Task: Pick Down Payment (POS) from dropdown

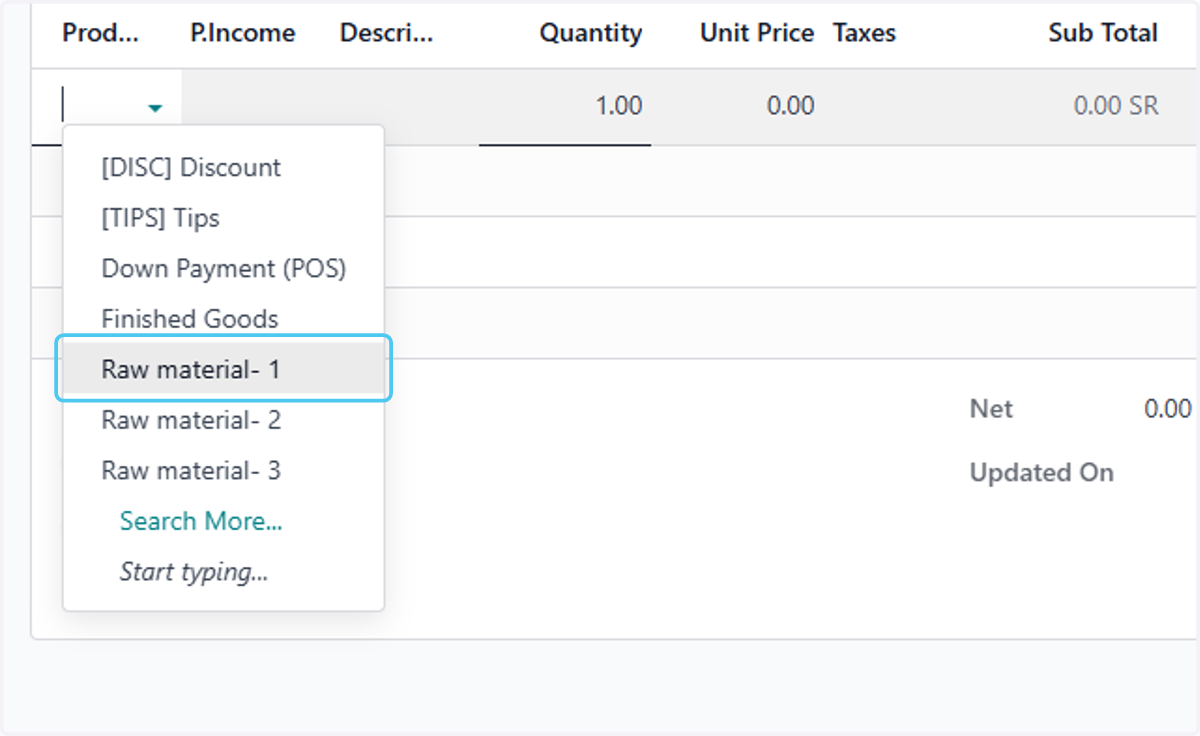Action: pos(224,268)
